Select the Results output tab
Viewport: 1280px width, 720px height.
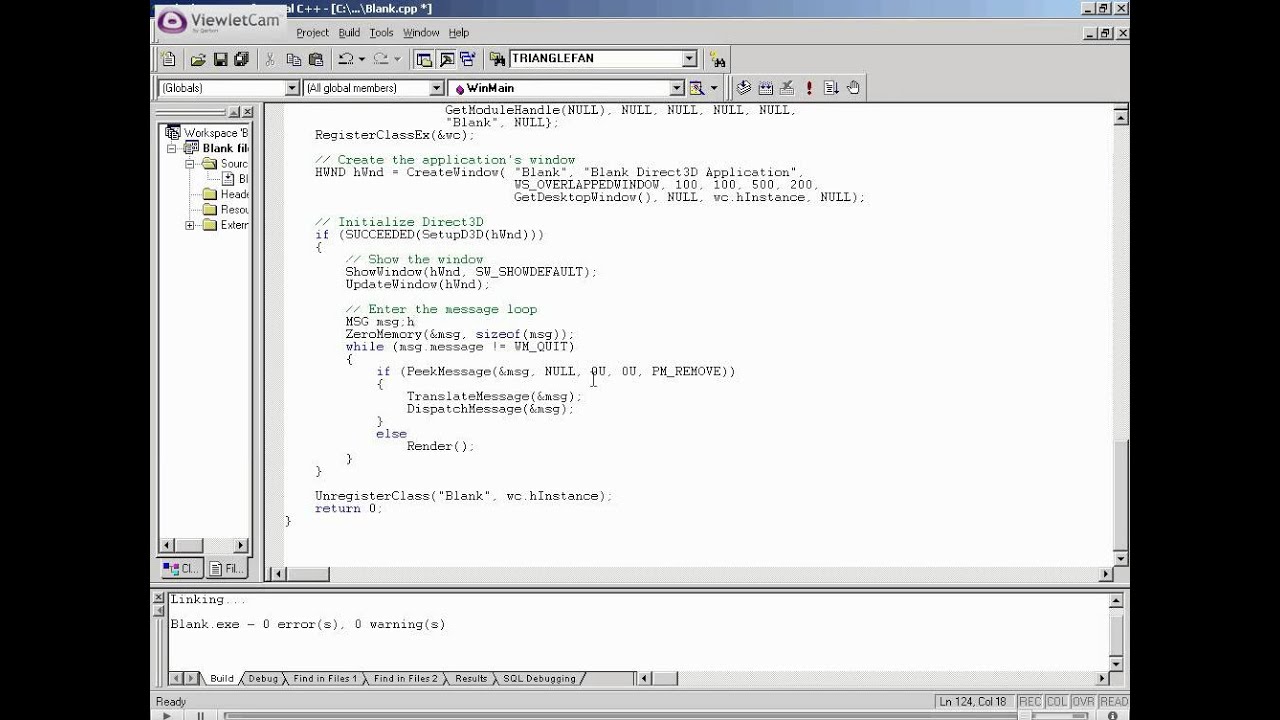click(471, 678)
